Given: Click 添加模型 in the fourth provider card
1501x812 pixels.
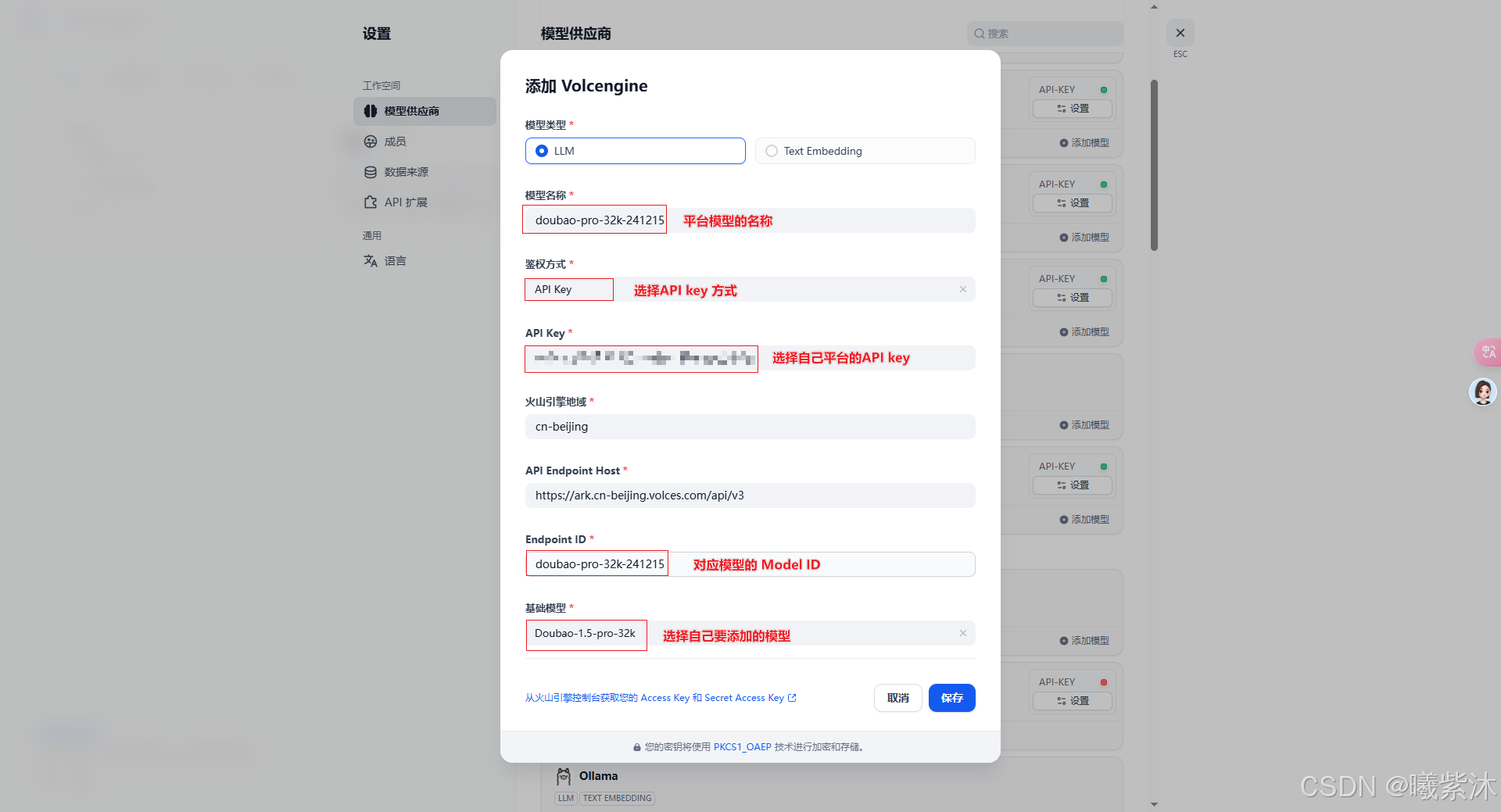Looking at the screenshot, I should [1084, 425].
